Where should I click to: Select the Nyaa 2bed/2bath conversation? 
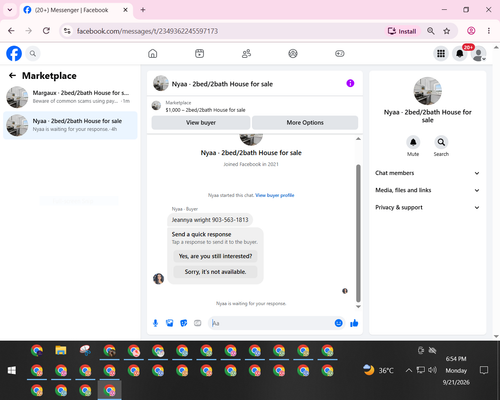(70, 125)
